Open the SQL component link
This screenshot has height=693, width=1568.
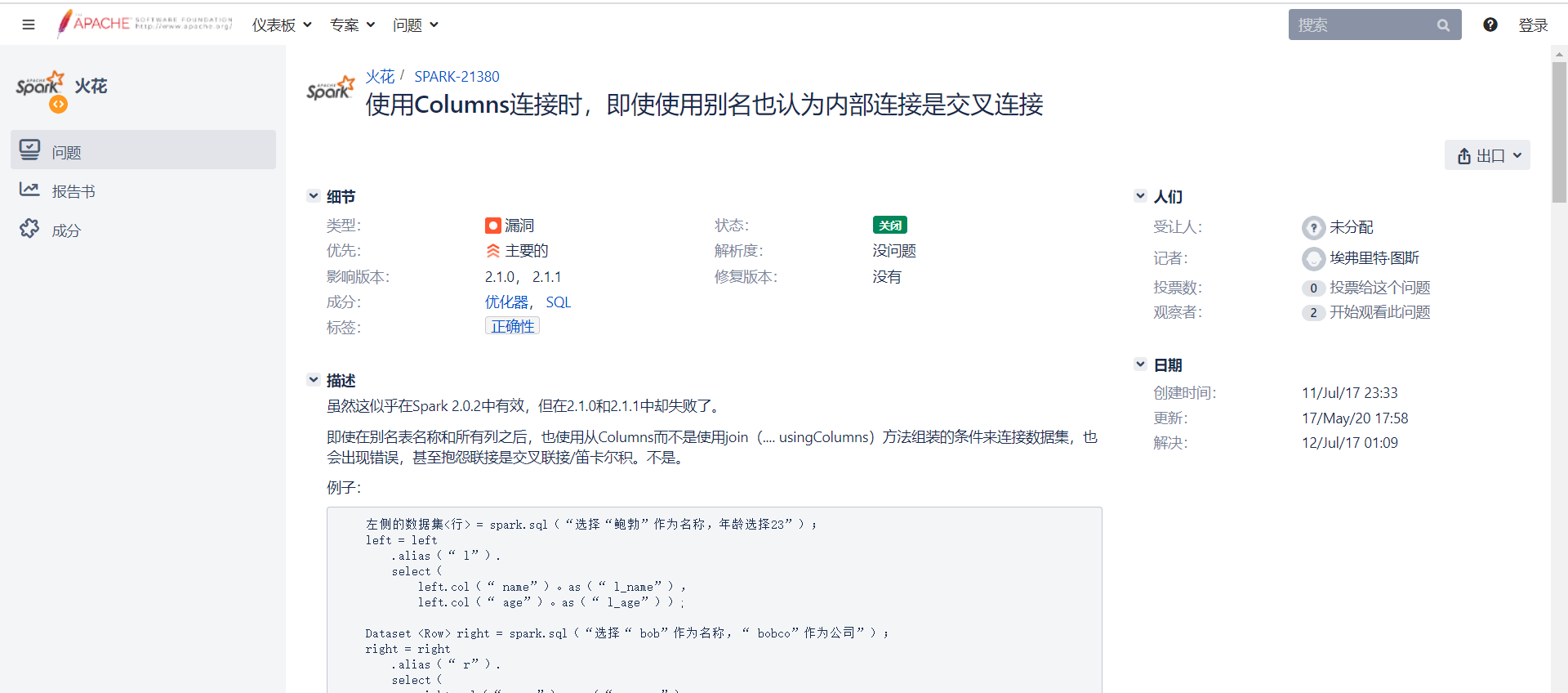click(x=559, y=302)
